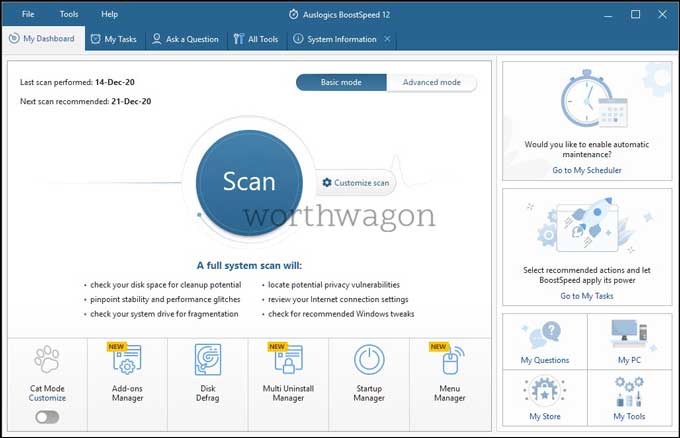This screenshot has width=680, height=438.
Task: Open the My Tools tile
Action: pyautogui.click(x=630, y=397)
